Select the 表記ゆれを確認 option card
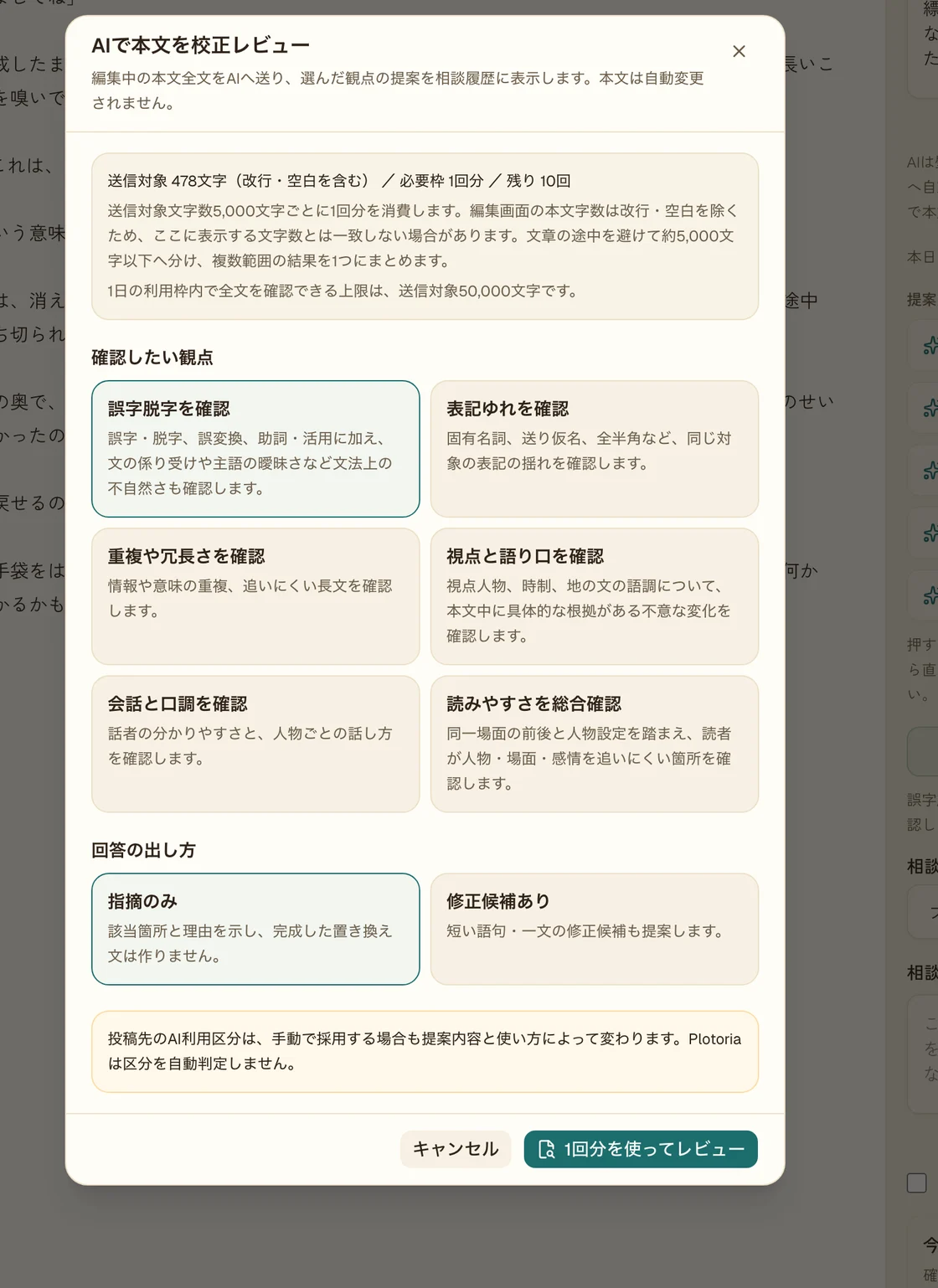The width and height of the screenshot is (938, 1288). pyautogui.click(x=595, y=449)
